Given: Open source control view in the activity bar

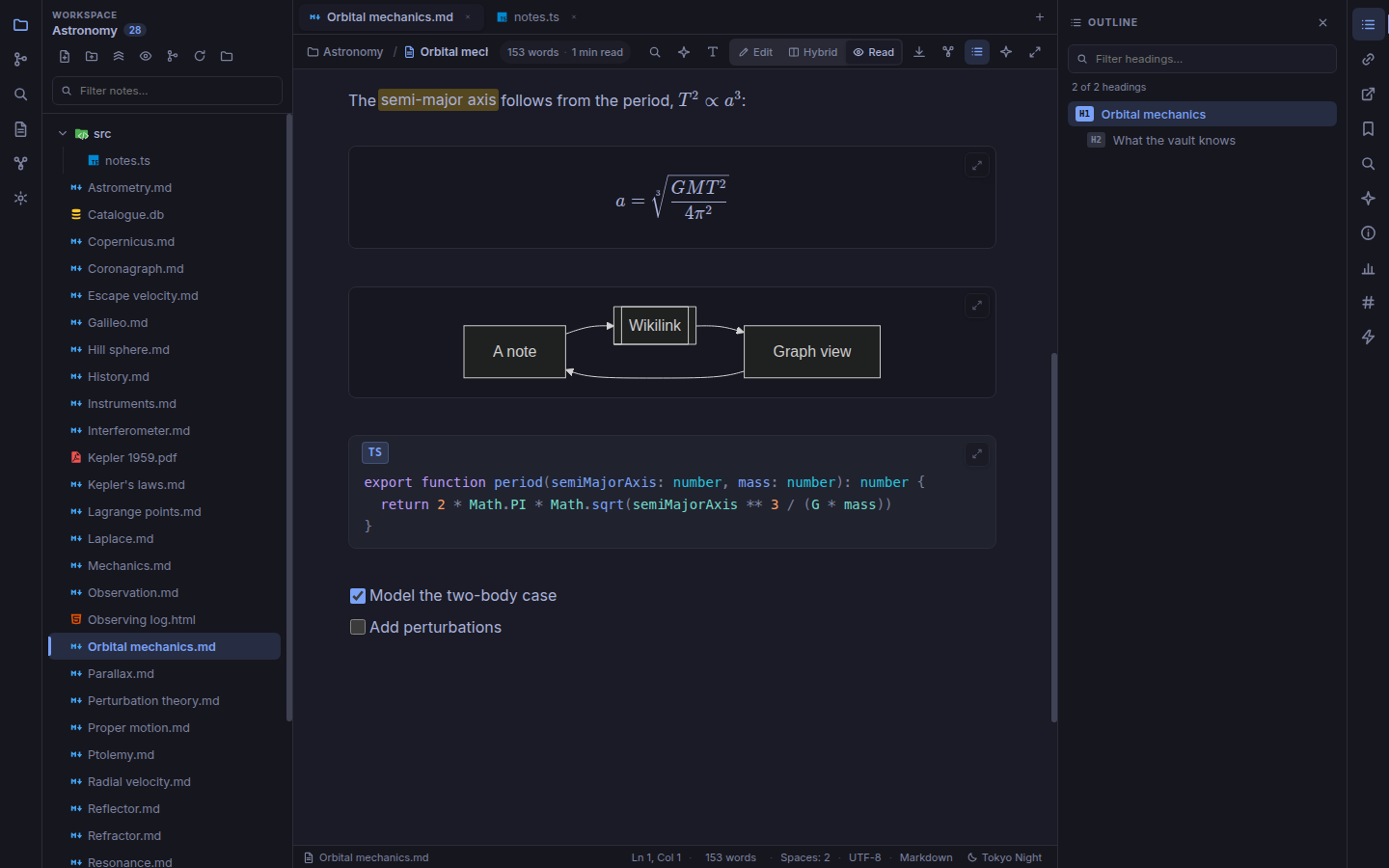Looking at the screenshot, I should pyautogui.click(x=20, y=60).
